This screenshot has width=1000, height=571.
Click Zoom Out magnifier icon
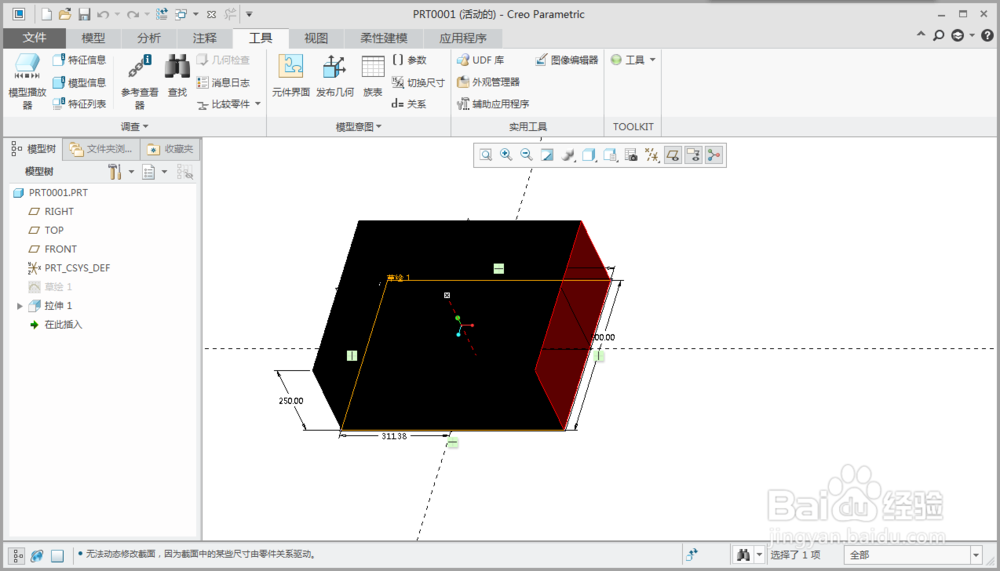526,154
